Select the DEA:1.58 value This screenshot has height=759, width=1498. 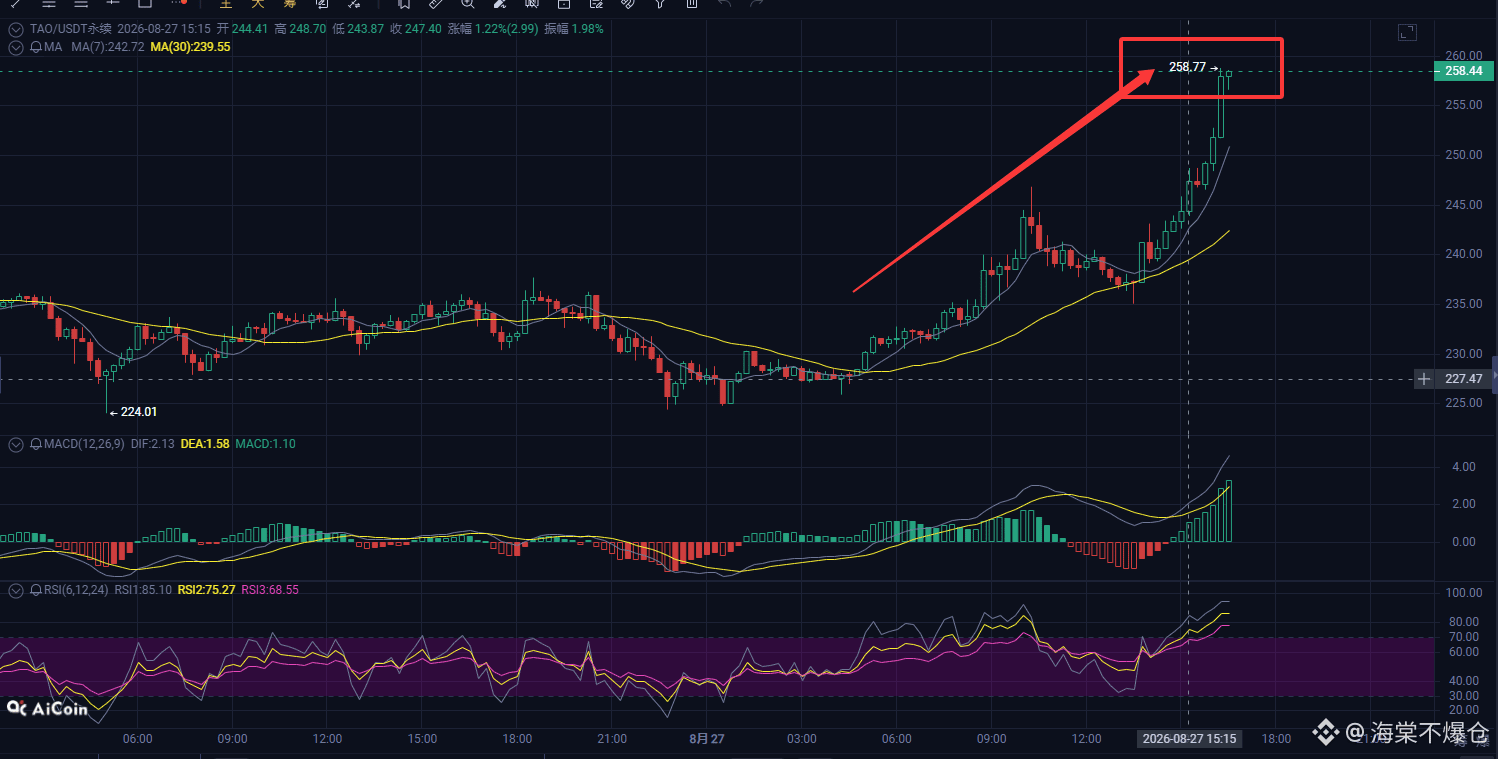pos(205,444)
